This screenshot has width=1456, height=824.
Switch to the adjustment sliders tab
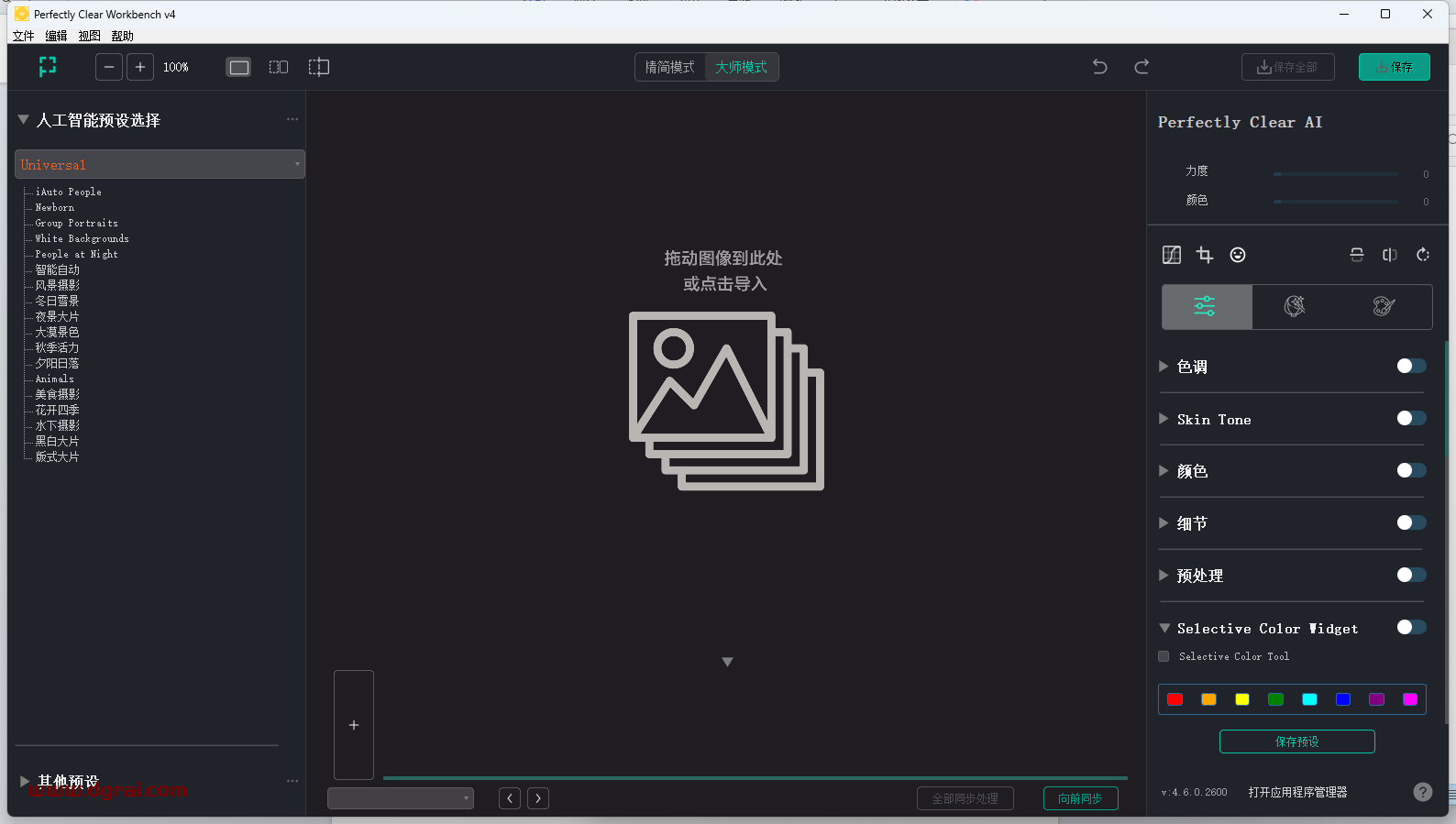coord(1207,306)
